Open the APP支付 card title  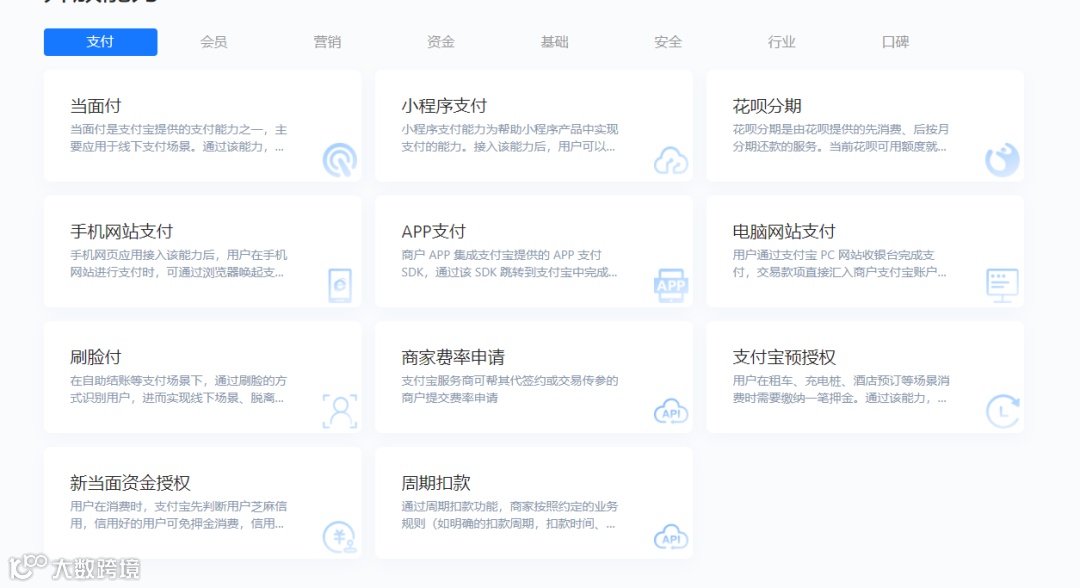tap(433, 231)
